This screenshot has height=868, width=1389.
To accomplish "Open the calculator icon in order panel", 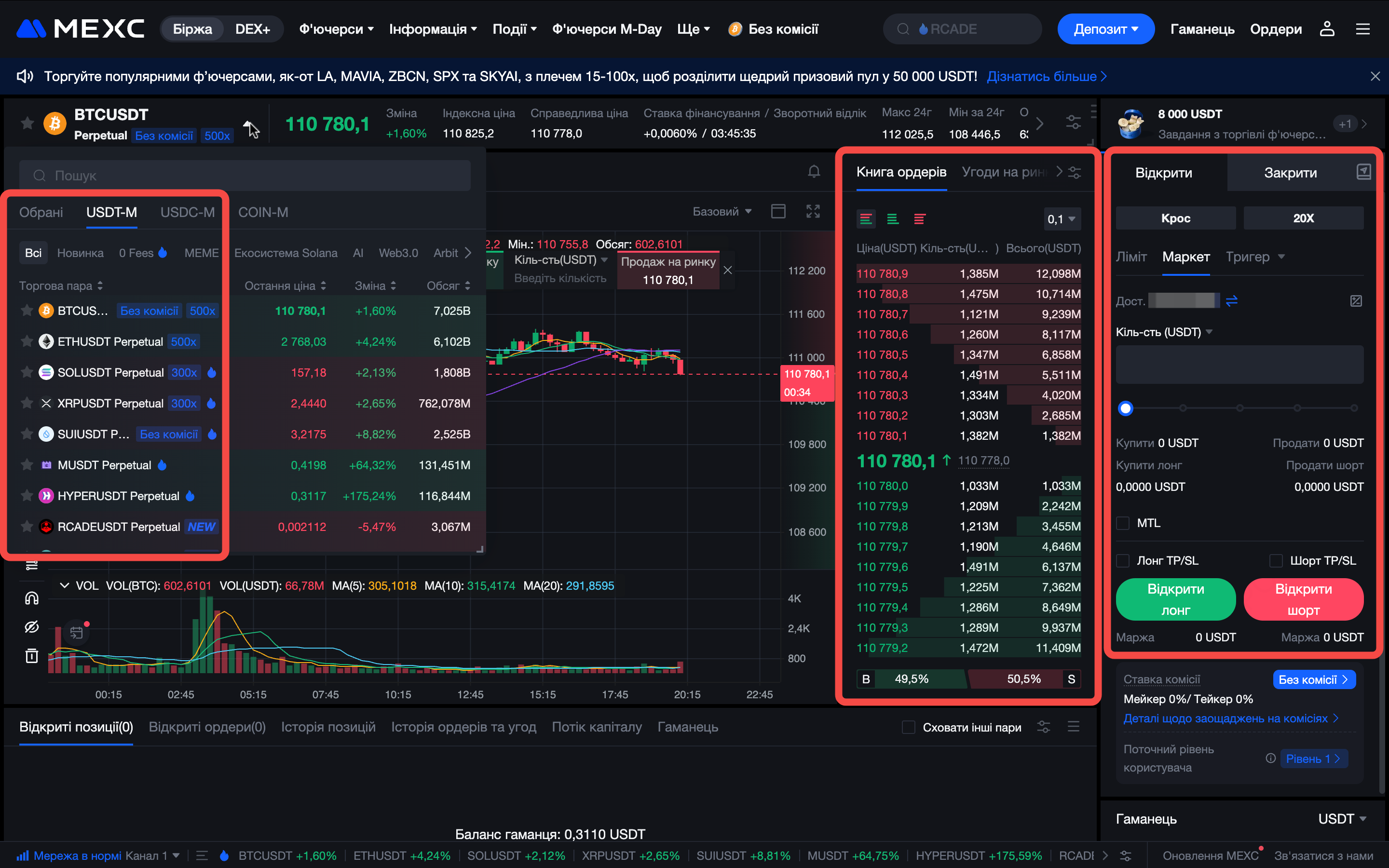I will pyautogui.click(x=1356, y=301).
